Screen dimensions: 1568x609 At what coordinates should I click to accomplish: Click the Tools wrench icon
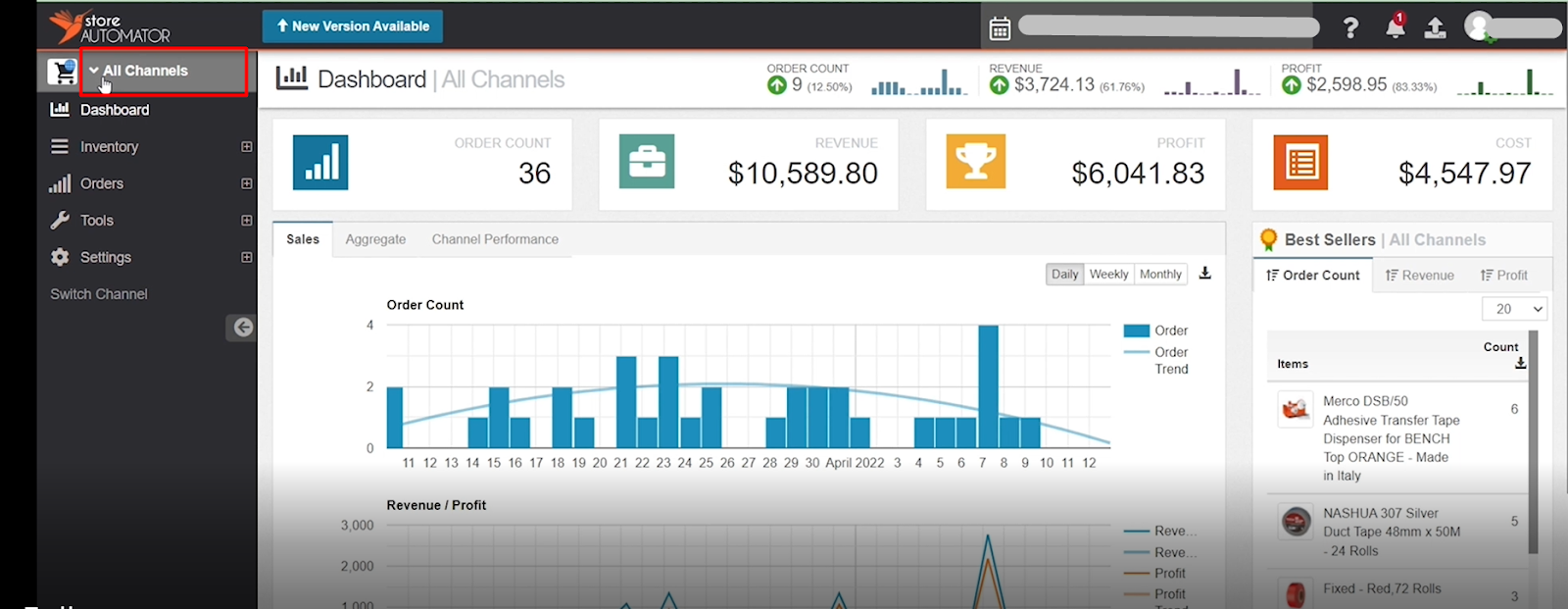click(x=60, y=220)
